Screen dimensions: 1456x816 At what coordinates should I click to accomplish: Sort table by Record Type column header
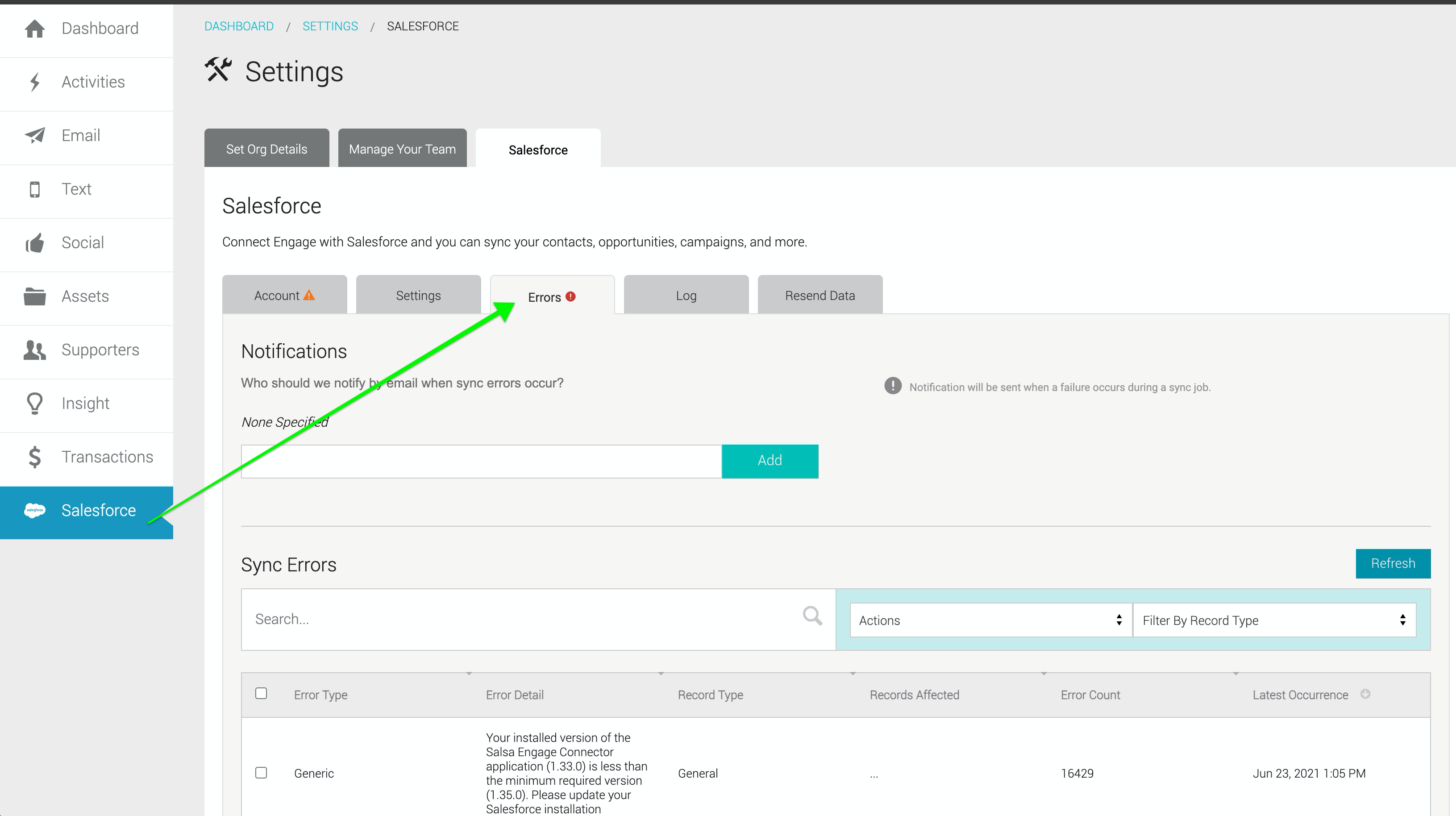(x=711, y=695)
